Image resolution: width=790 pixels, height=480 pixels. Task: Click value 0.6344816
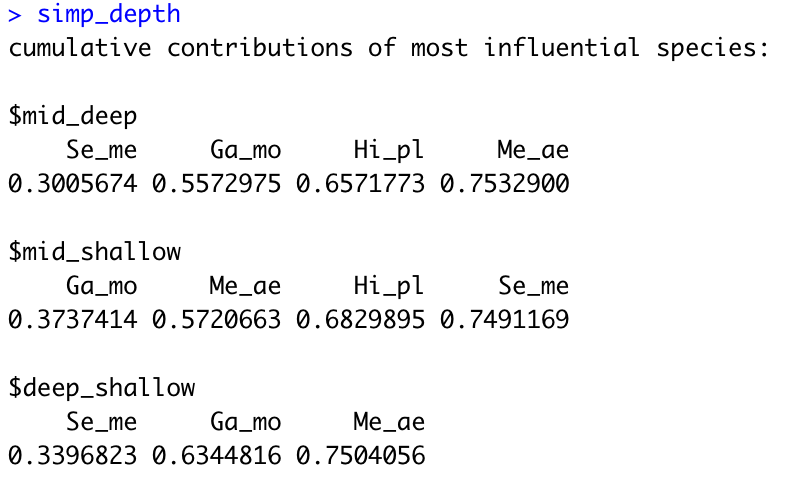pos(217,455)
